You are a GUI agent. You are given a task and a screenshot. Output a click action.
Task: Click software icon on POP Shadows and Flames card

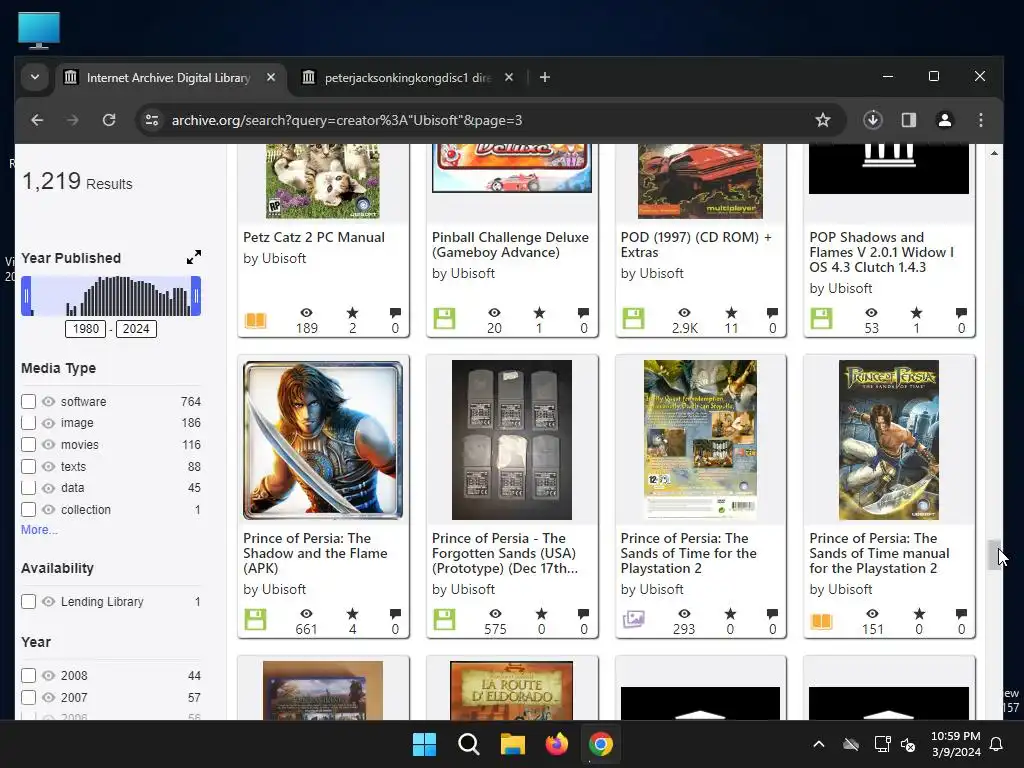pos(821,319)
